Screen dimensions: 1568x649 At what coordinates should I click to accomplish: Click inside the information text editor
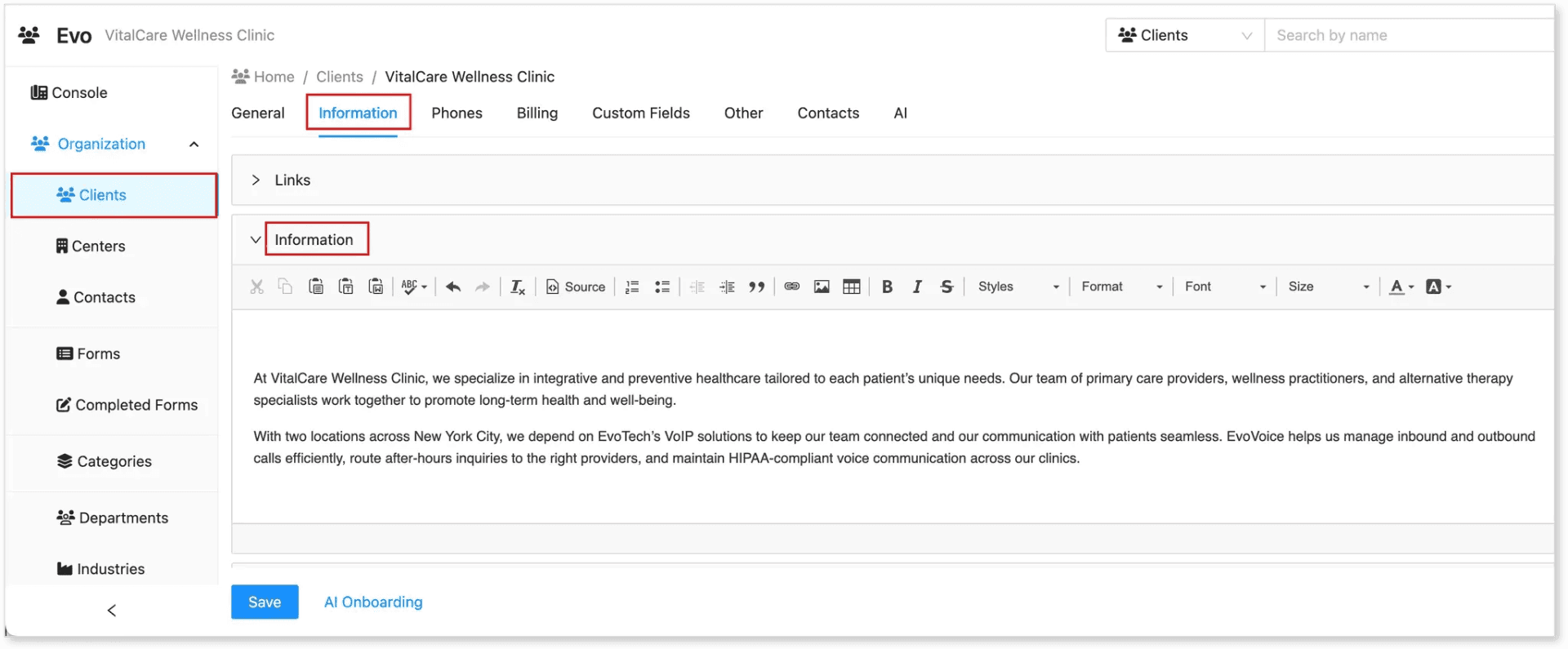(x=893, y=416)
